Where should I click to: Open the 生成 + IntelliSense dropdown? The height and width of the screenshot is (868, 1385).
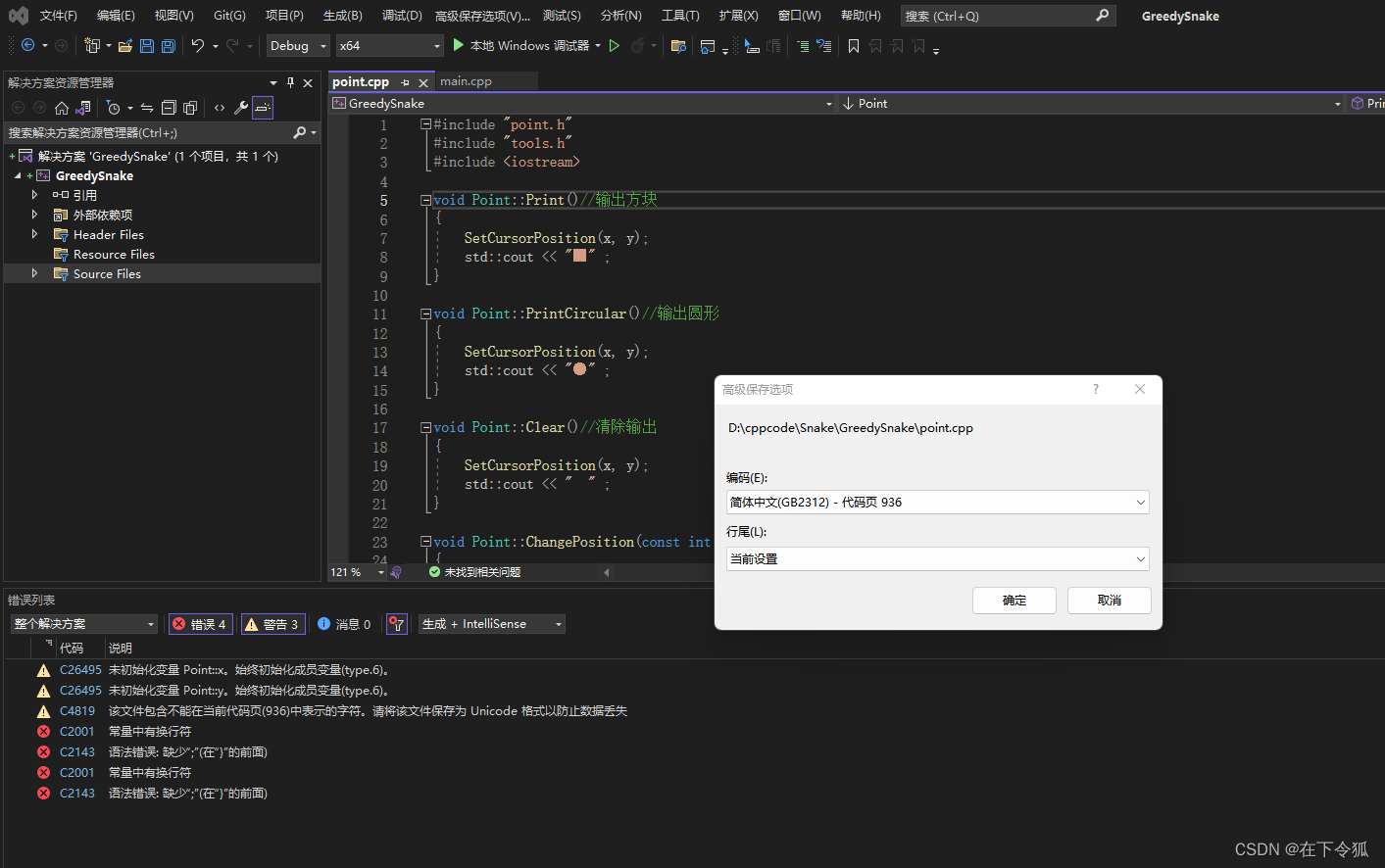(x=492, y=624)
